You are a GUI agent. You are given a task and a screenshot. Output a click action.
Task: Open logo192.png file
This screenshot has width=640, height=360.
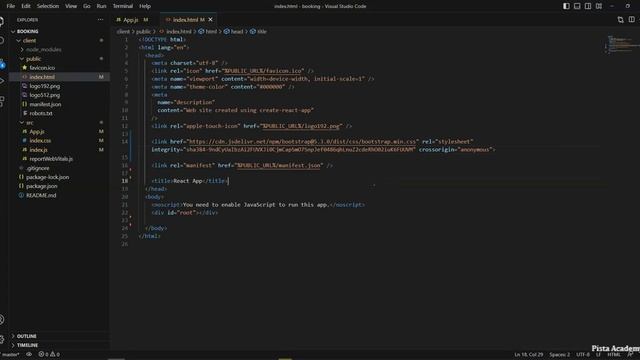coord(44,86)
